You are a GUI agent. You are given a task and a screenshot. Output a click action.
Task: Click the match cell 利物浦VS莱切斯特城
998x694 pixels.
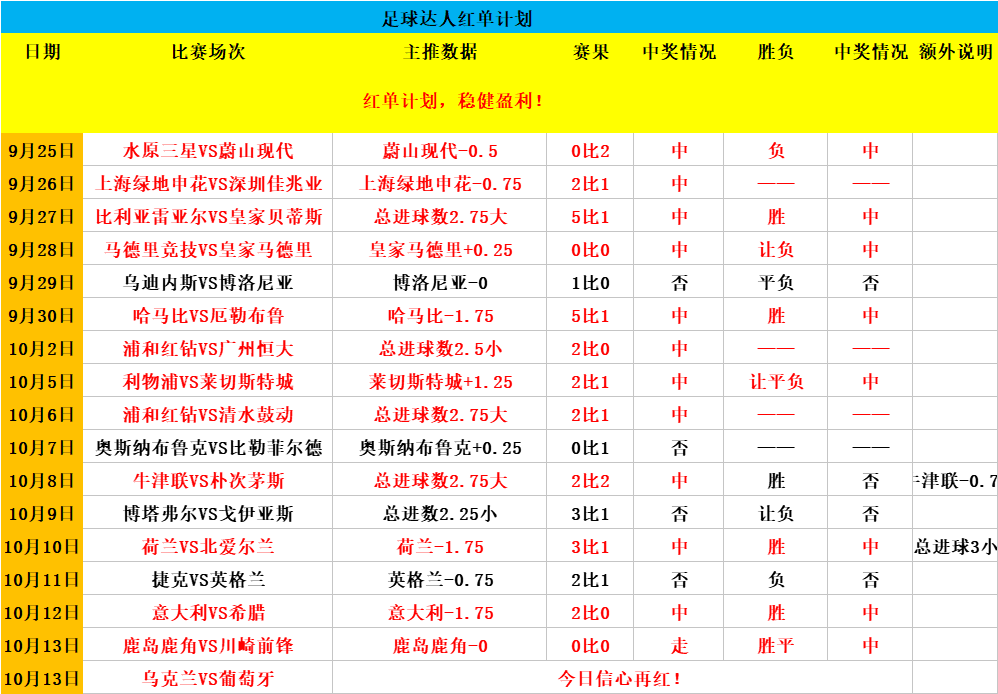pyautogui.click(x=208, y=382)
